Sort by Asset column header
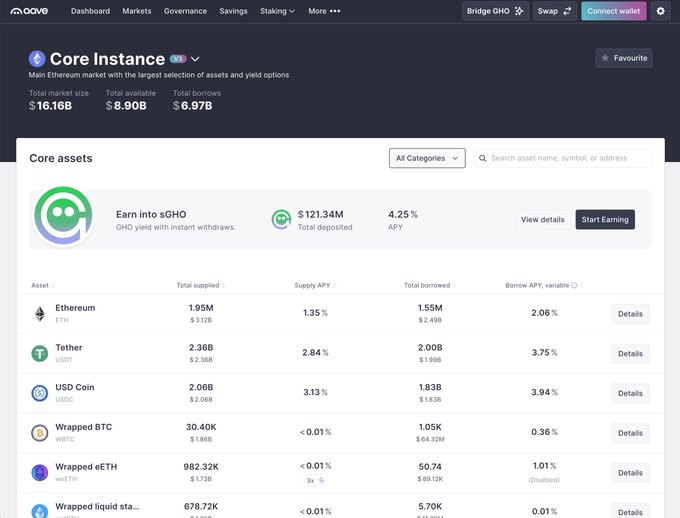Image resolution: width=680 pixels, height=518 pixels. tap(42, 285)
